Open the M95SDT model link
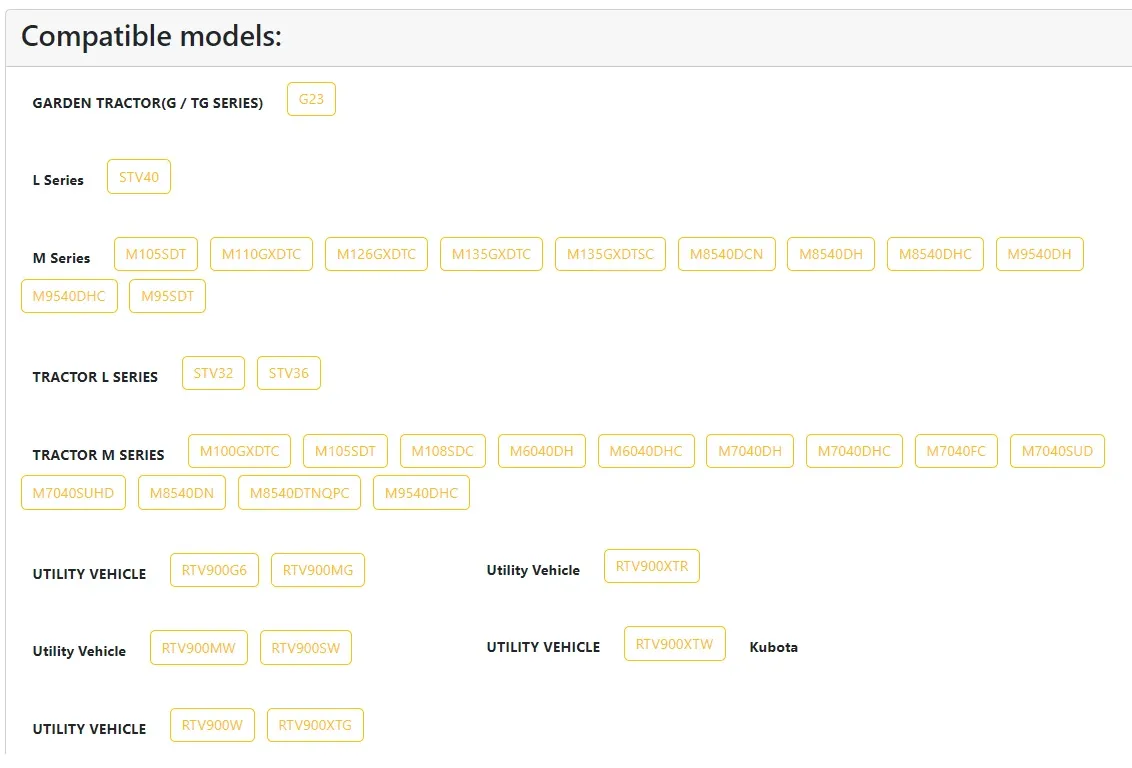The width and height of the screenshot is (1132, 768). click(167, 296)
